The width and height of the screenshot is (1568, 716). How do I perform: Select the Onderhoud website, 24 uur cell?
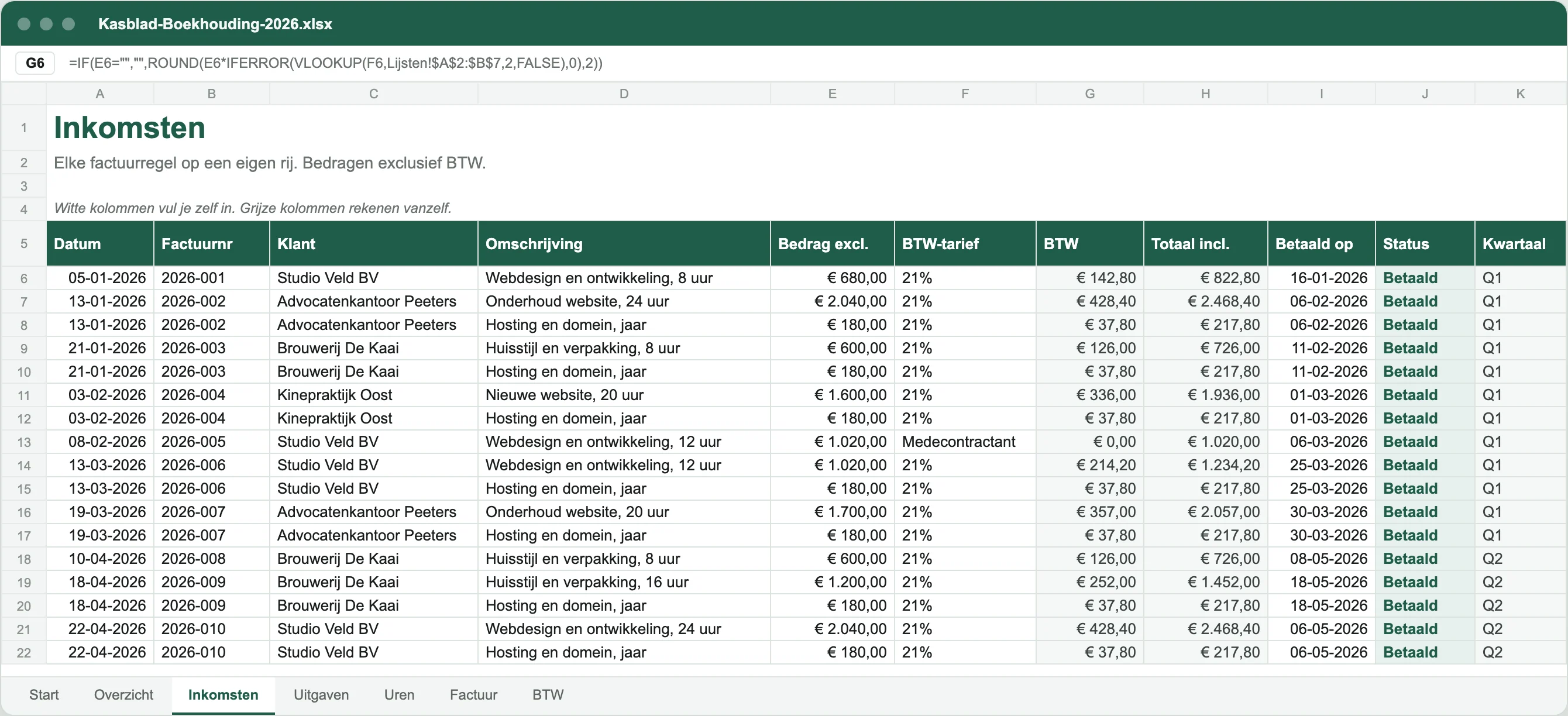624,301
